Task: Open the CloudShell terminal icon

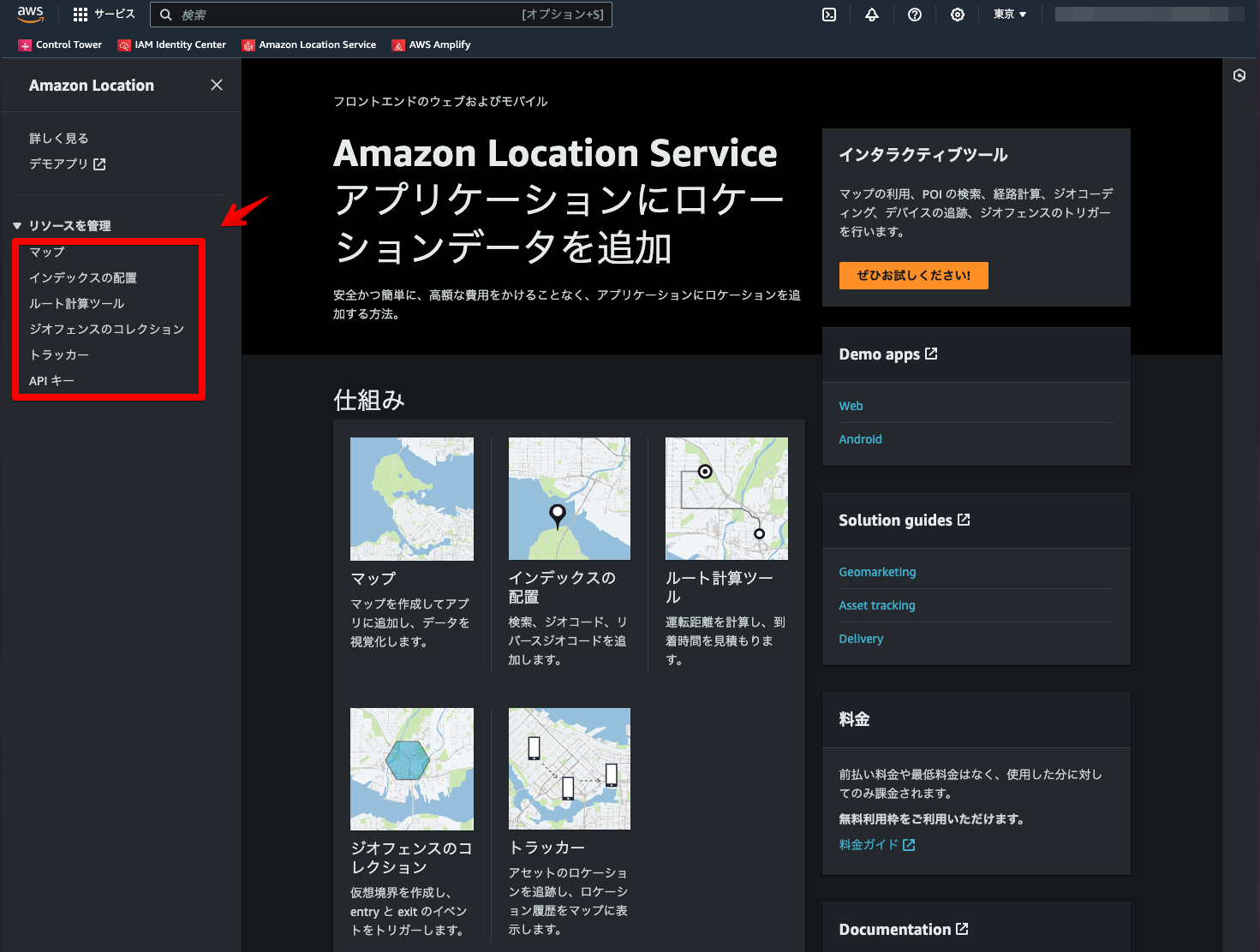Action: (829, 15)
